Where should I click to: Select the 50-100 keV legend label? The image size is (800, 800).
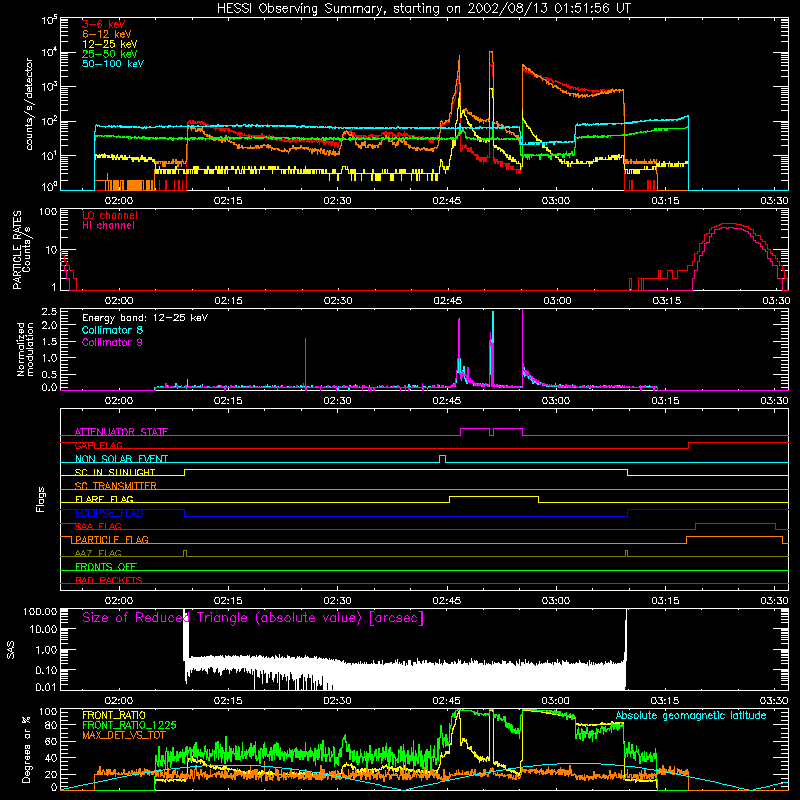[x=113, y=64]
